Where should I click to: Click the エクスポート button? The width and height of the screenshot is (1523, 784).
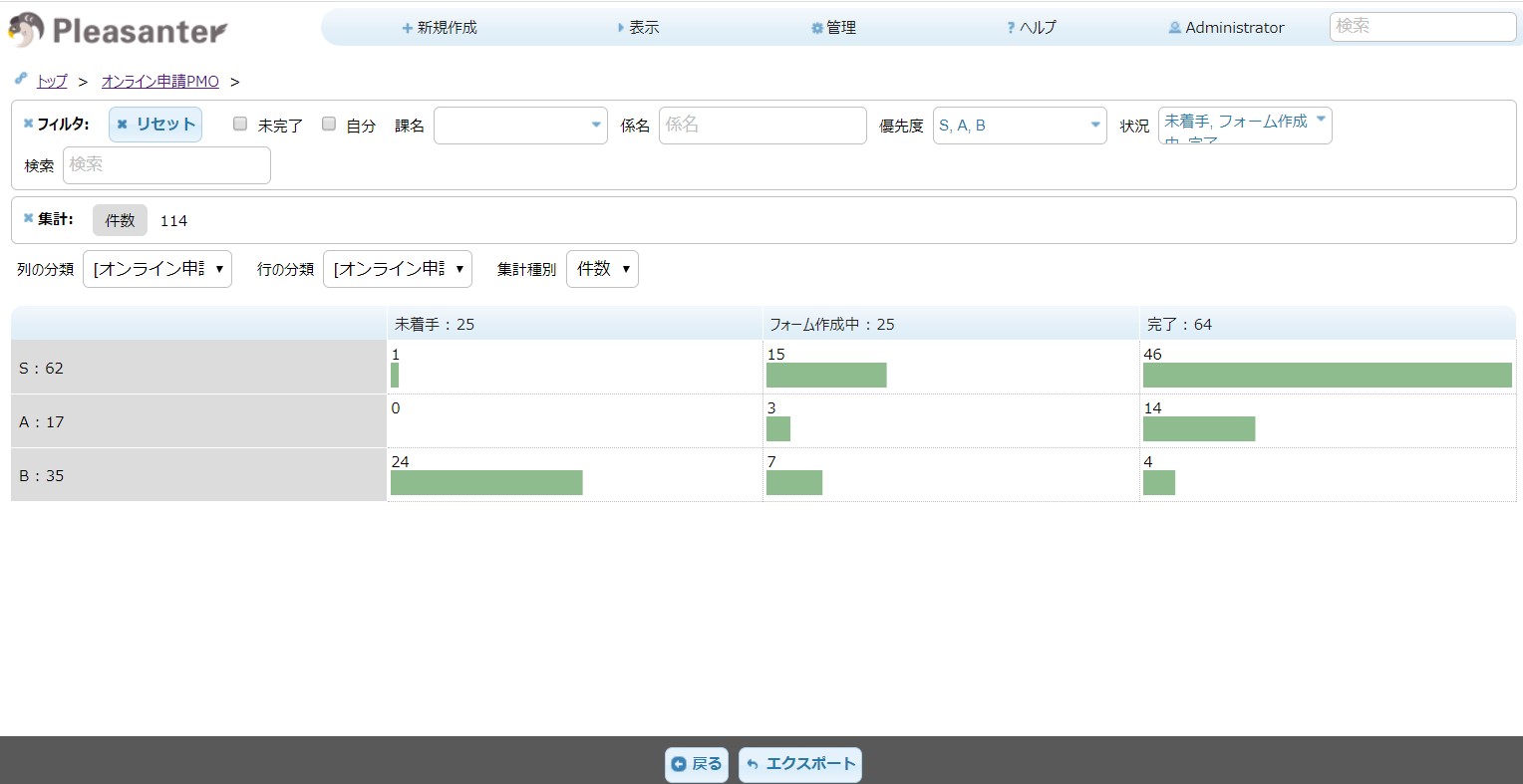click(x=800, y=764)
